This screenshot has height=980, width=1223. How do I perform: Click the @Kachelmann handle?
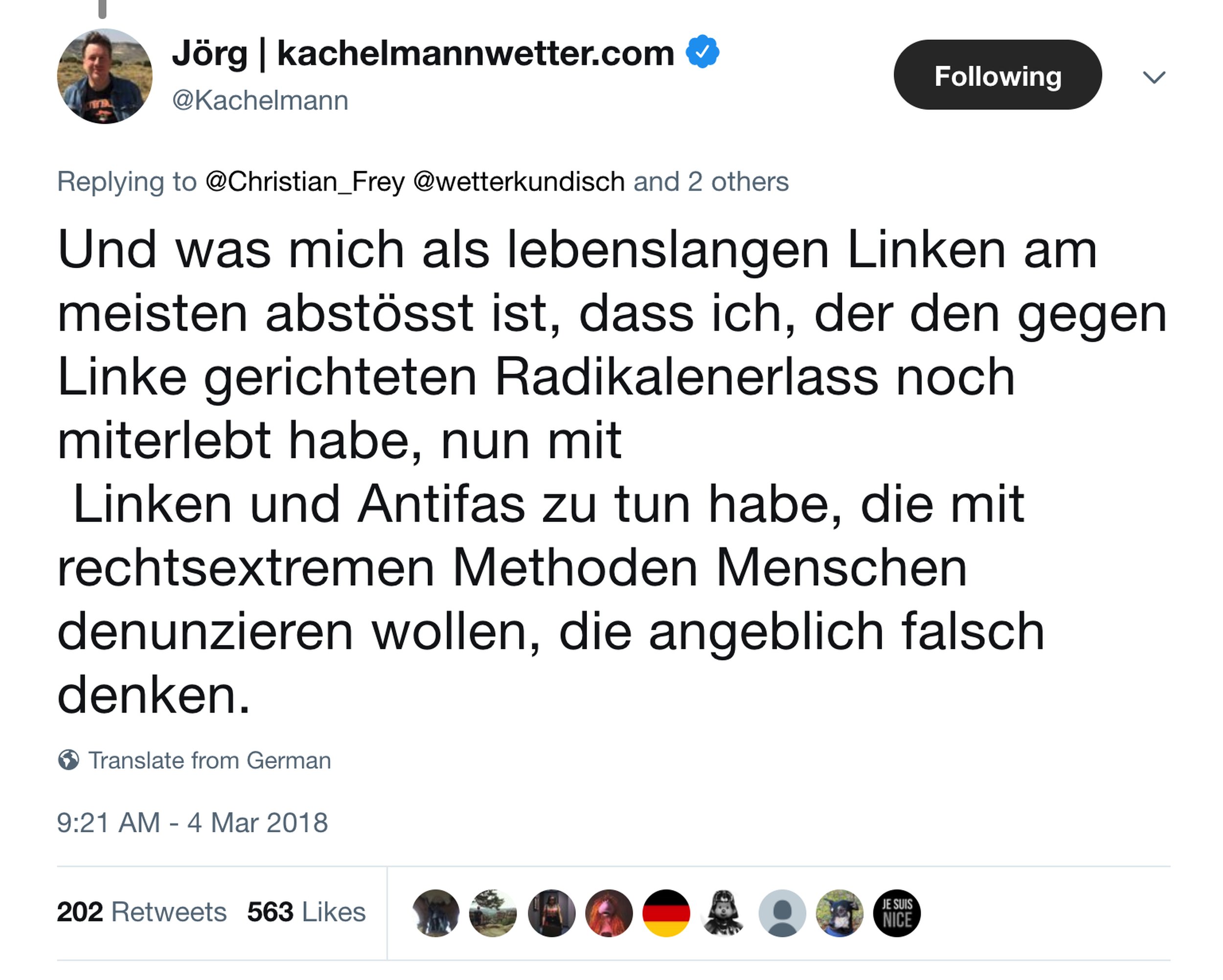coord(260,100)
